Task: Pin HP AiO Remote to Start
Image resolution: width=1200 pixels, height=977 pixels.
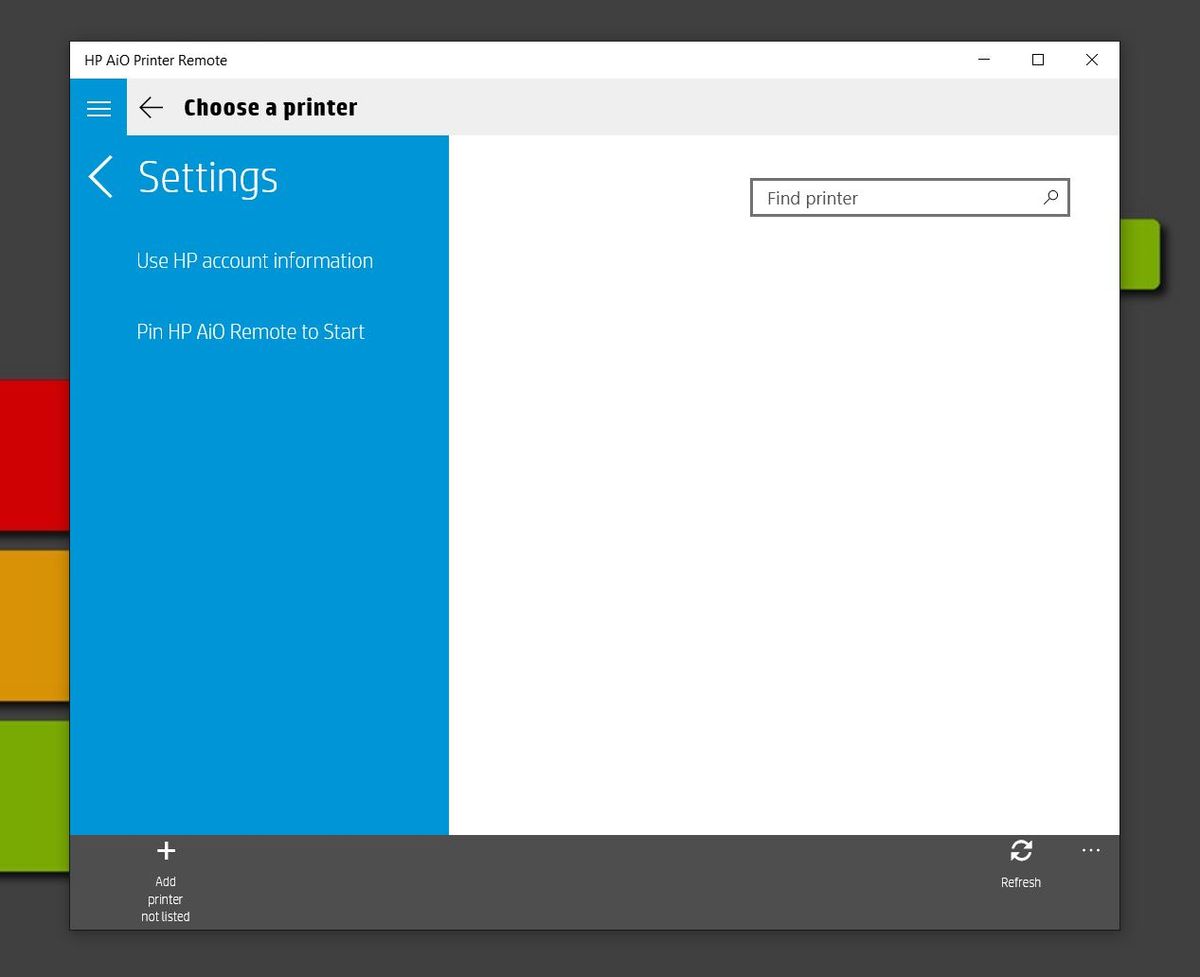Action: (x=250, y=331)
